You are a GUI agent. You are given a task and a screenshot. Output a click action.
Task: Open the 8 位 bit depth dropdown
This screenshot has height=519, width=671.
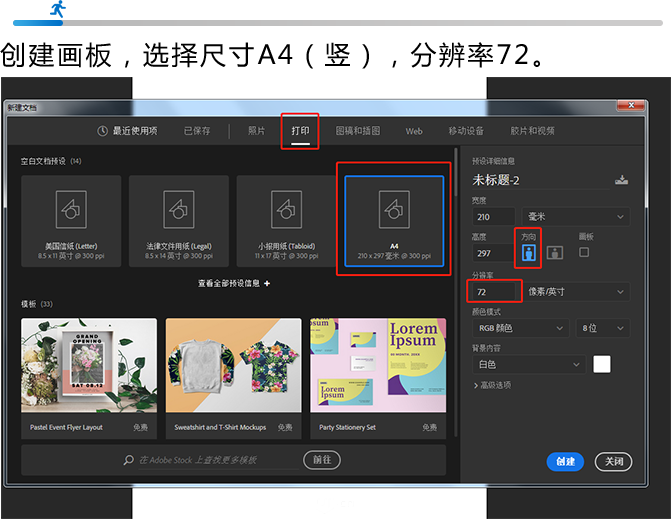603,328
